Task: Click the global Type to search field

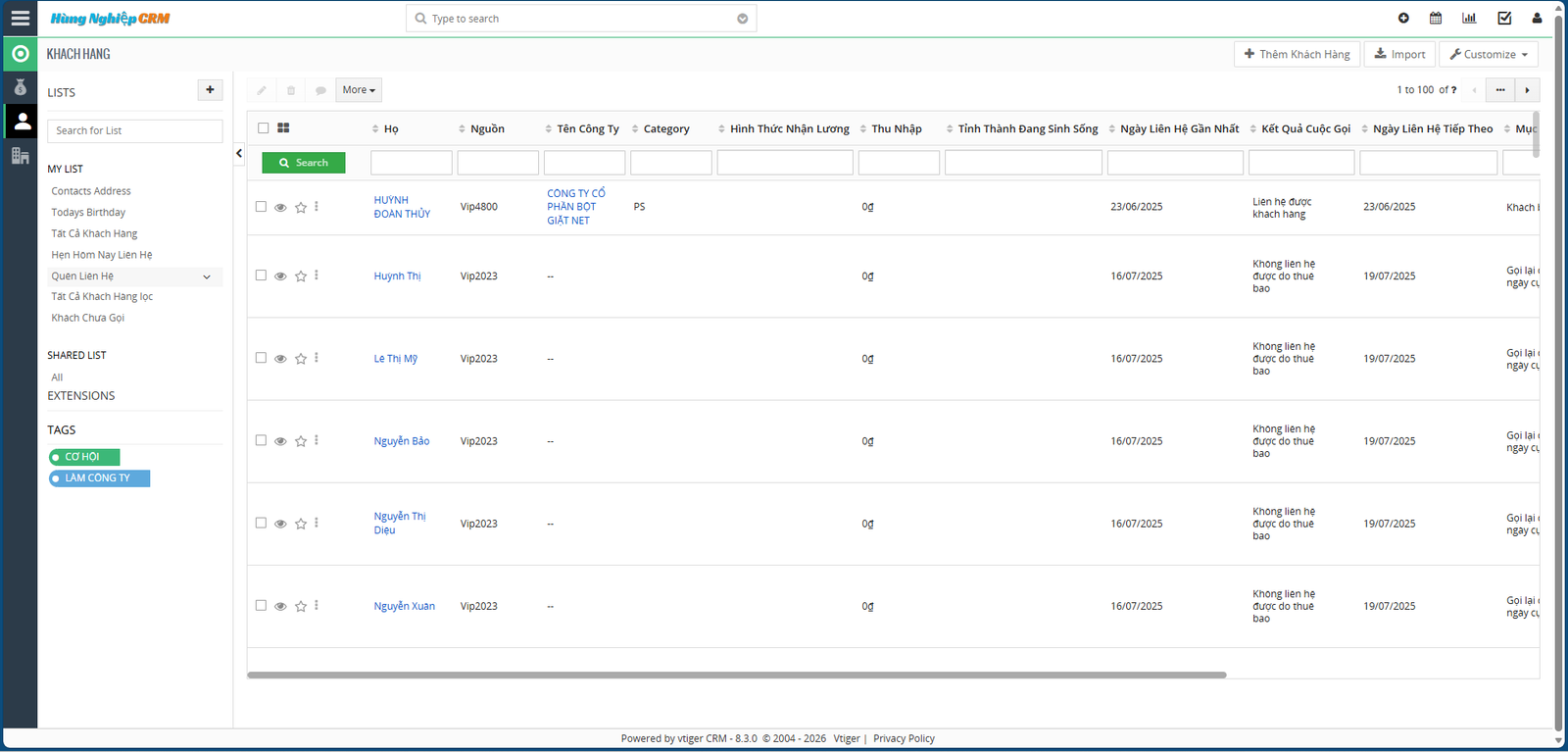Action: click(x=581, y=19)
